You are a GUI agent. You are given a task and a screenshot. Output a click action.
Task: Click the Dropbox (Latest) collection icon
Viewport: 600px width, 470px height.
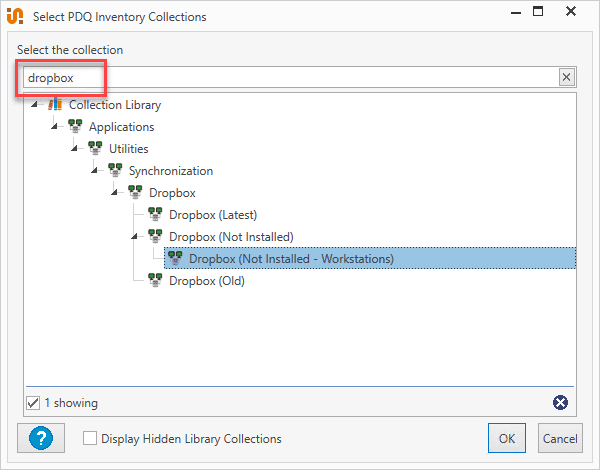pyautogui.click(x=155, y=214)
